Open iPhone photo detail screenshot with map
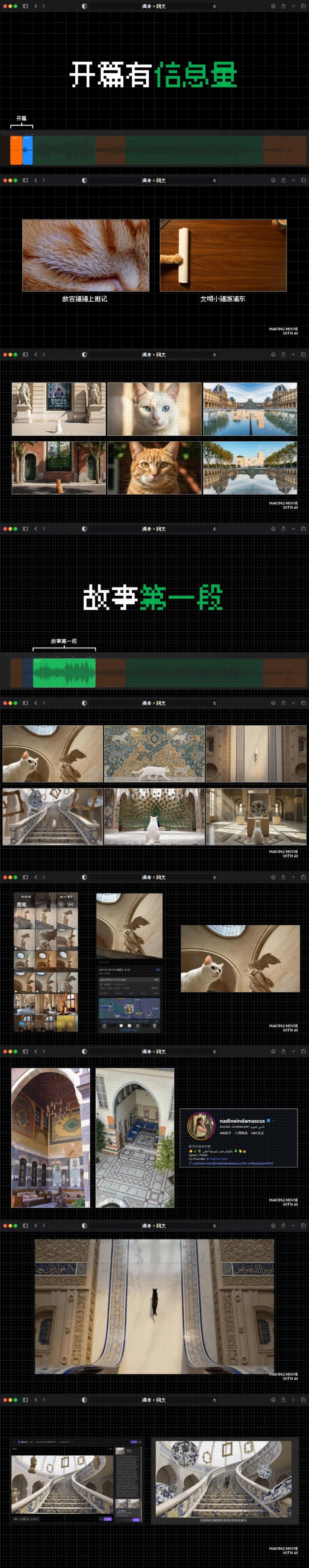This screenshot has width=309, height=1568. coord(130,963)
